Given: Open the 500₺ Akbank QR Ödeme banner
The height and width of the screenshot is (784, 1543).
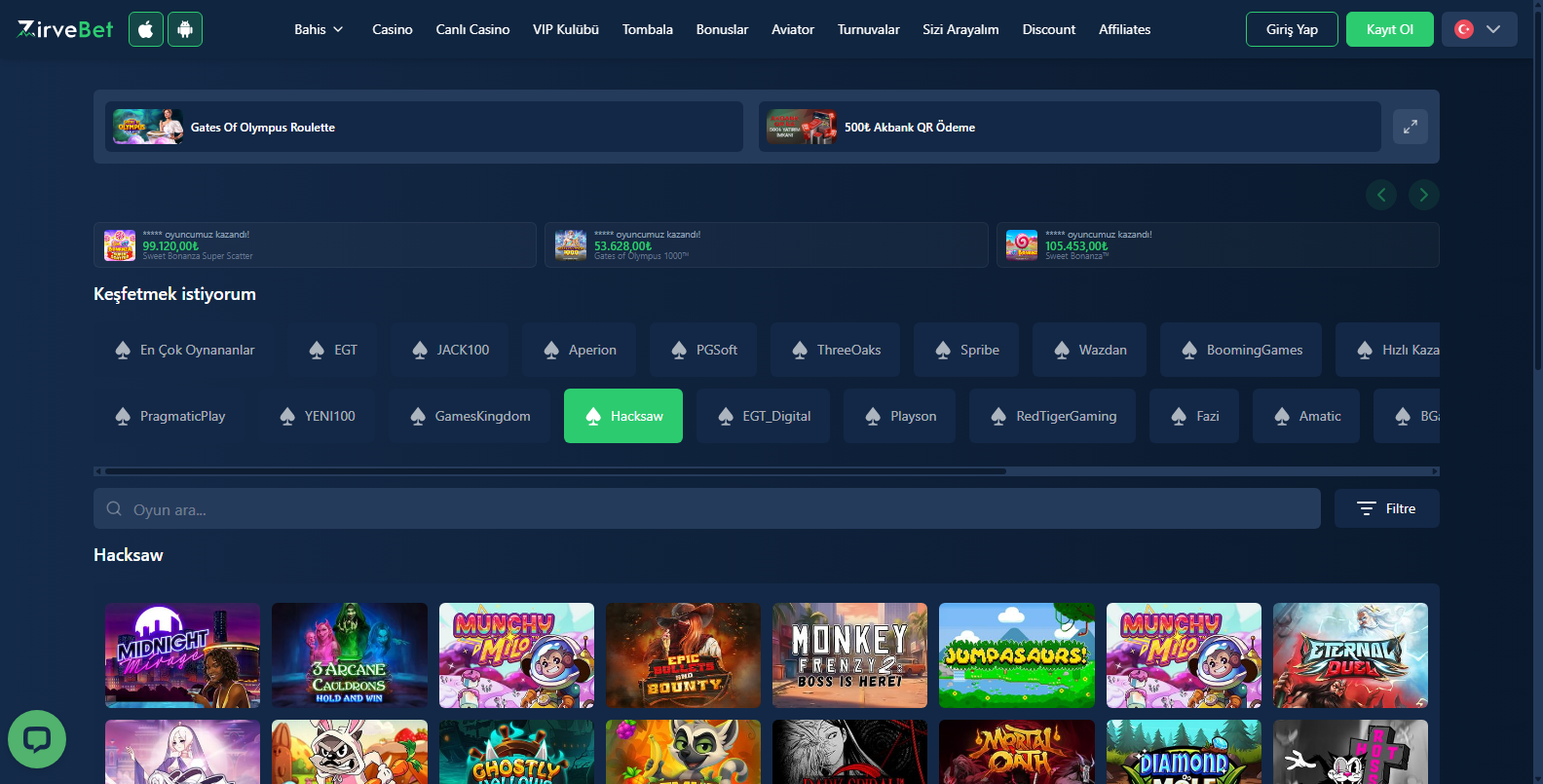Looking at the screenshot, I should 1070,127.
